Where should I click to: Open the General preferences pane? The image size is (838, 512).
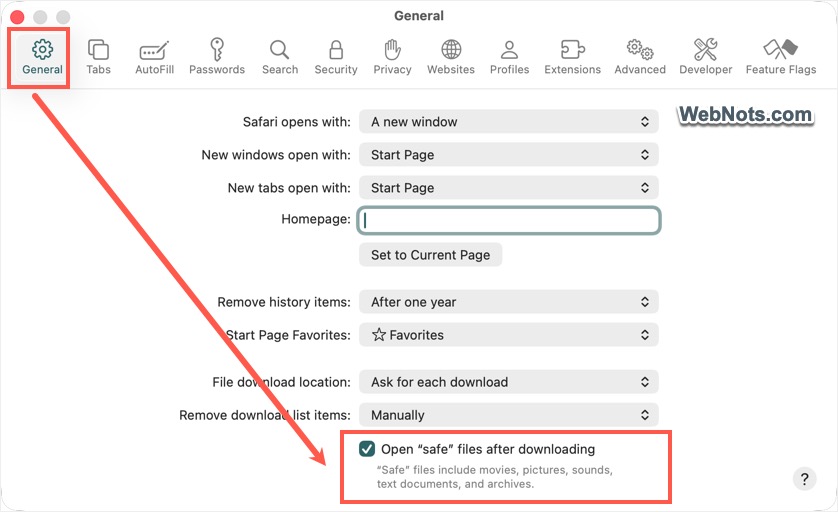pyautogui.click(x=42, y=57)
